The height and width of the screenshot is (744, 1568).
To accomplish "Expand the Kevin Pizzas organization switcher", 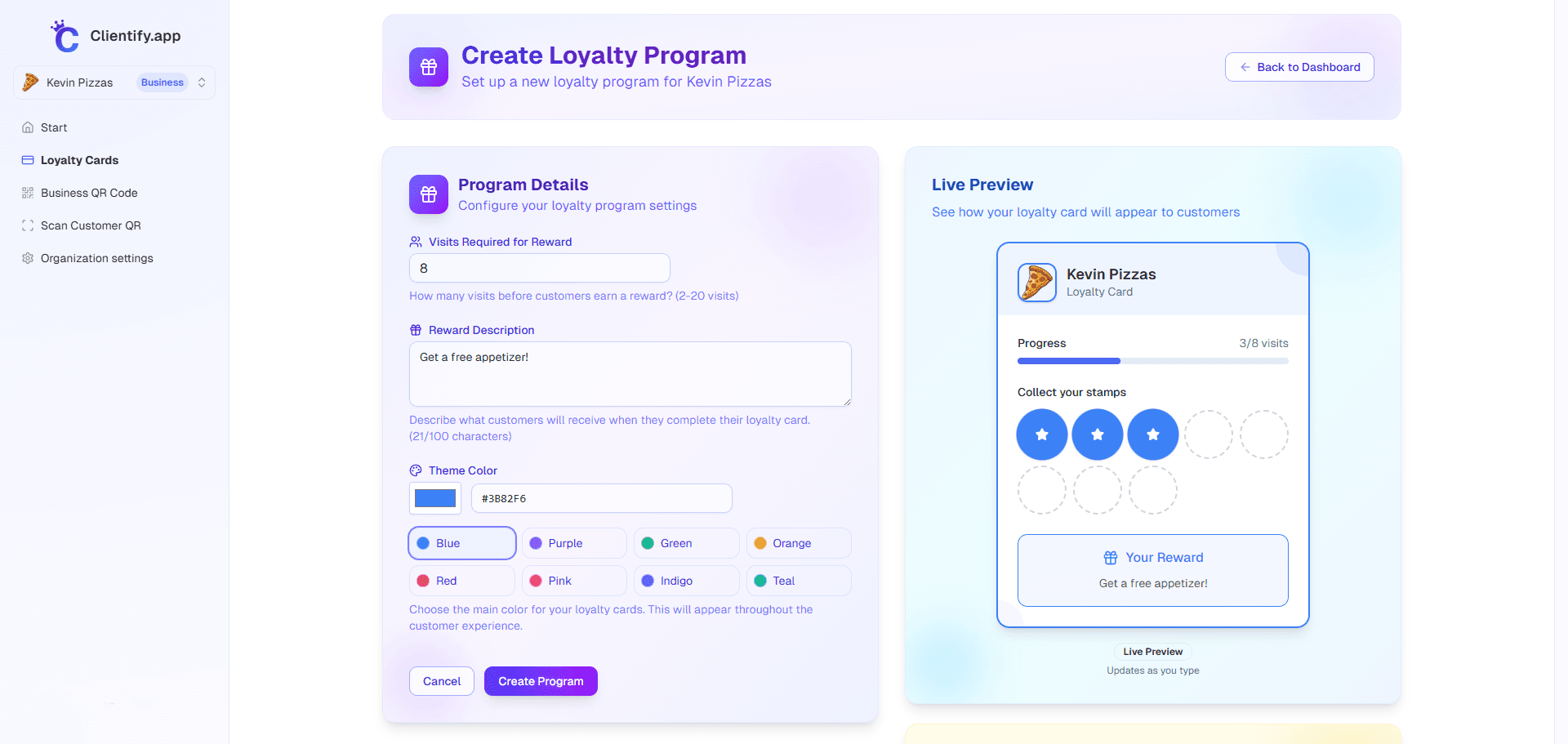I will tap(202, 82).
